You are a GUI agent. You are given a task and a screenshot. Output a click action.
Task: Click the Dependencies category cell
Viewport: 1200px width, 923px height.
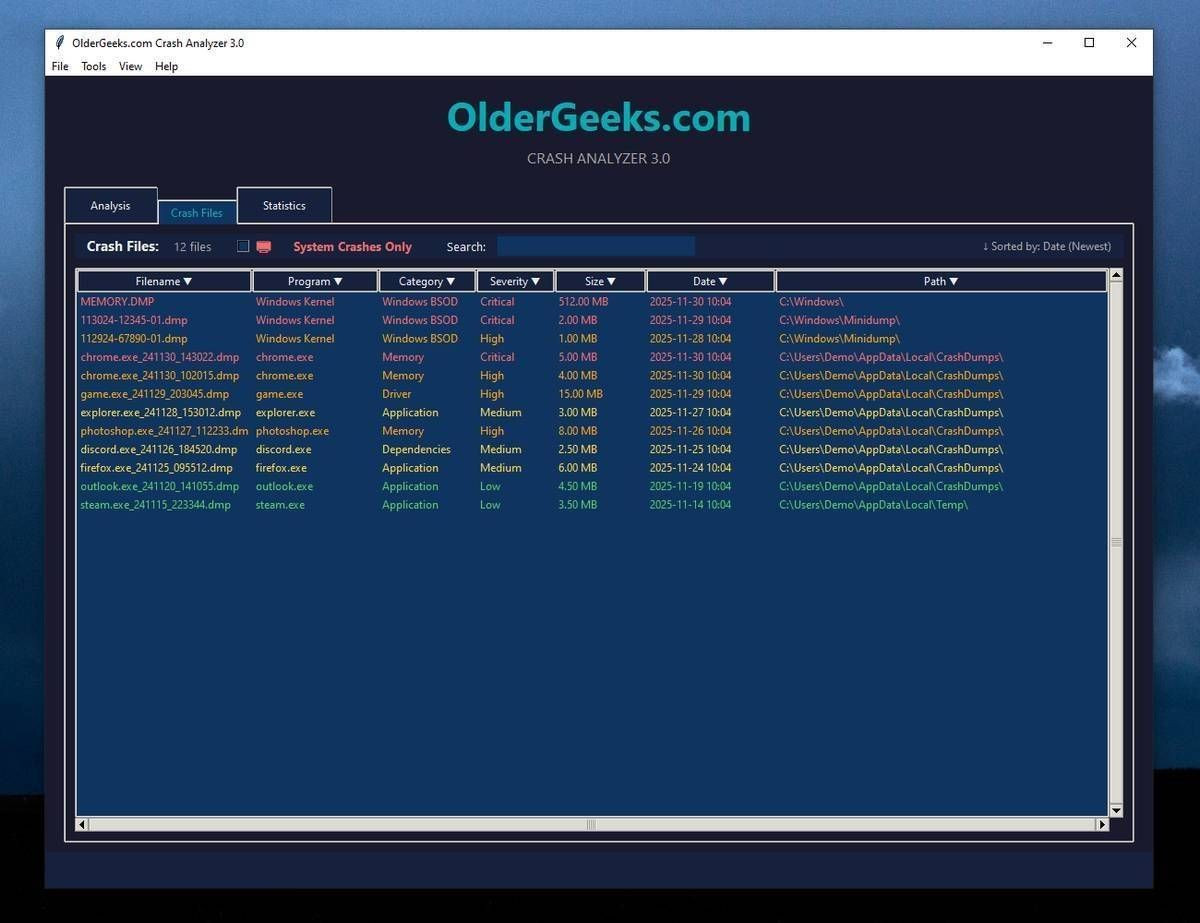(416, 449)
